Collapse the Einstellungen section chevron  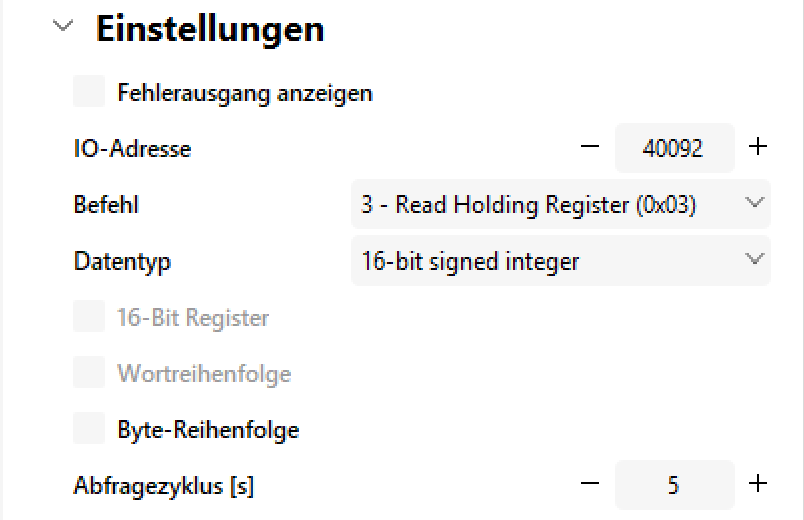coord(65,28)
